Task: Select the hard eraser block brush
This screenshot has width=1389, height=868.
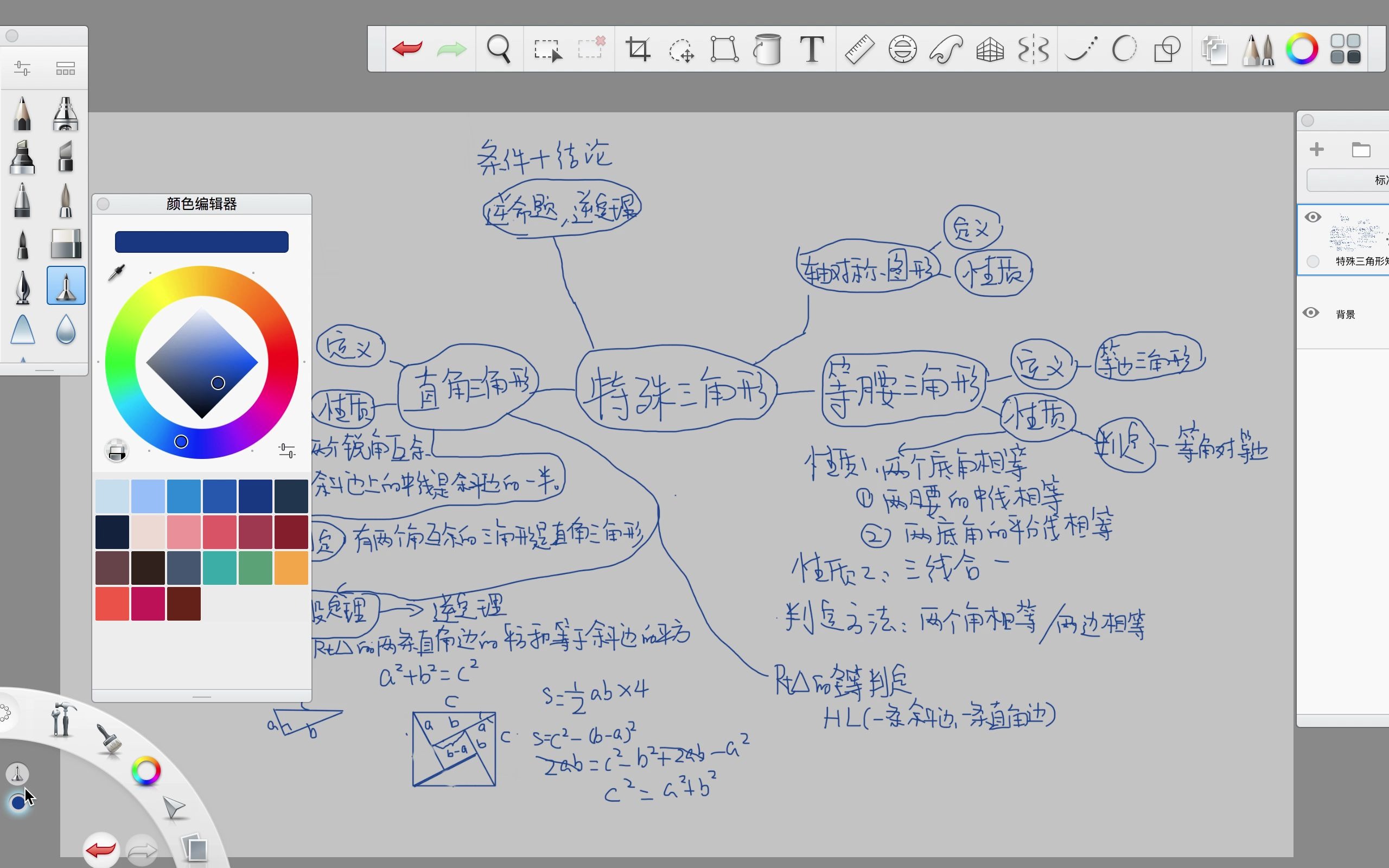Action: click(x=66, y=244)
